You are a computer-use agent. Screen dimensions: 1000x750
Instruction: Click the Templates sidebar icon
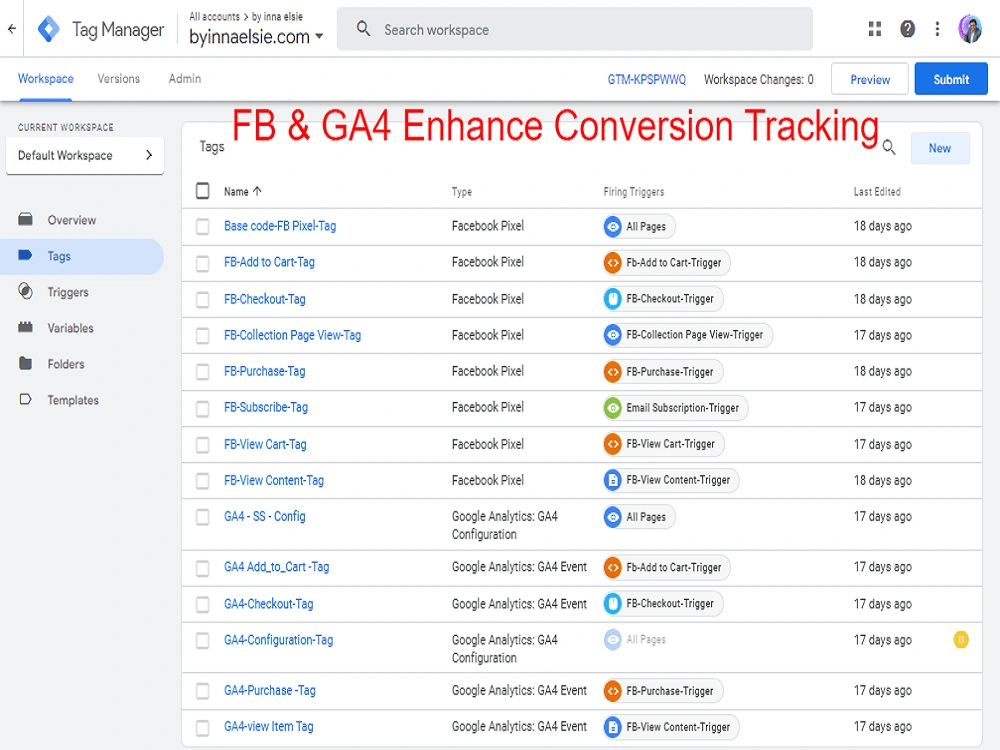coord(26,399)
